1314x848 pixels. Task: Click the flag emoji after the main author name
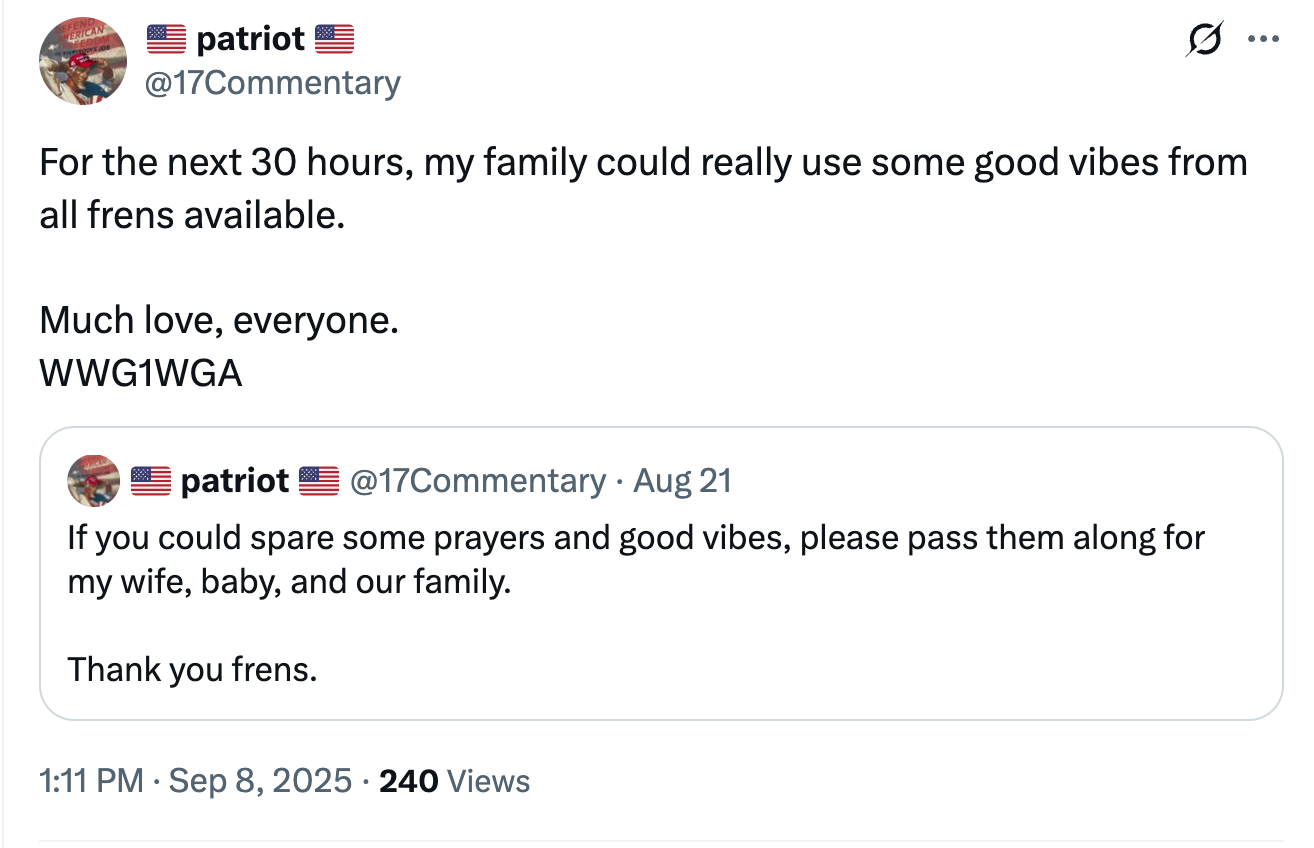334,39
